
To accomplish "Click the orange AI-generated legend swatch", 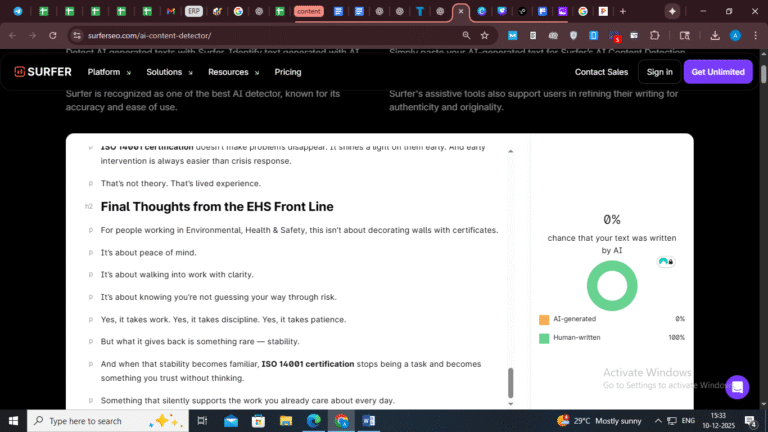I will (544, 320).
